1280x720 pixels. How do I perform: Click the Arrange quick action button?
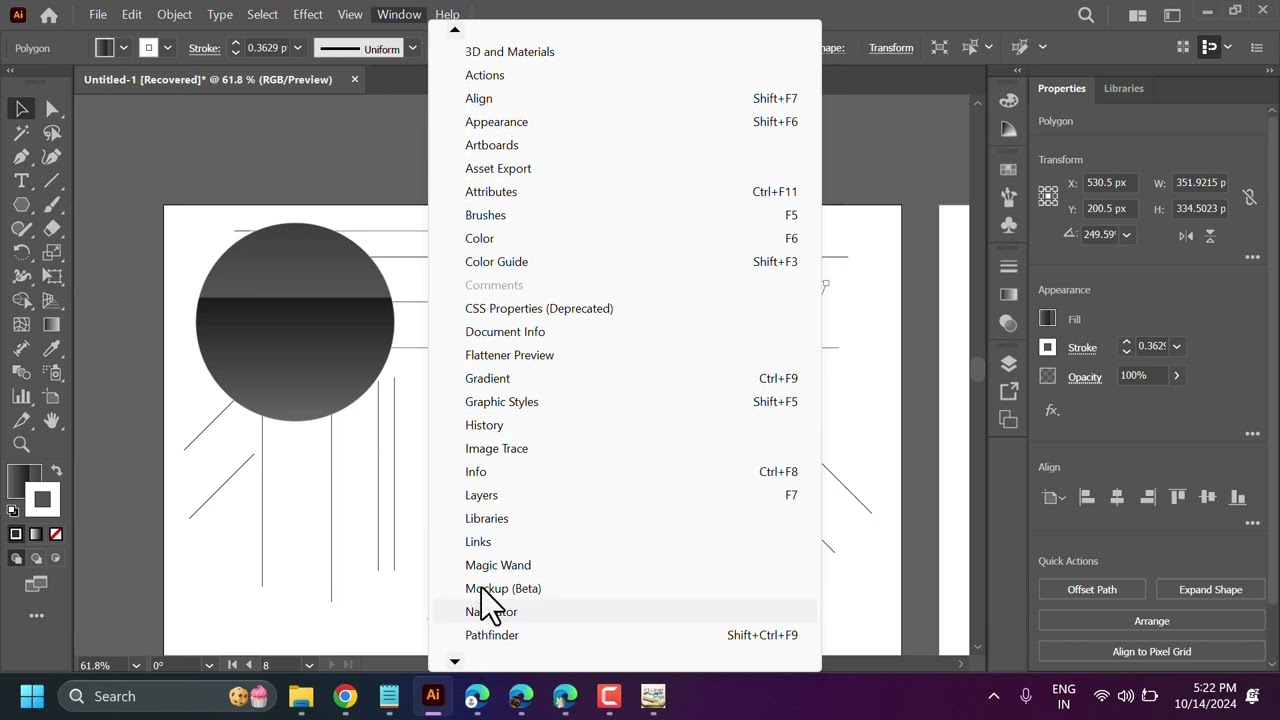click(x=1151, y=621)
